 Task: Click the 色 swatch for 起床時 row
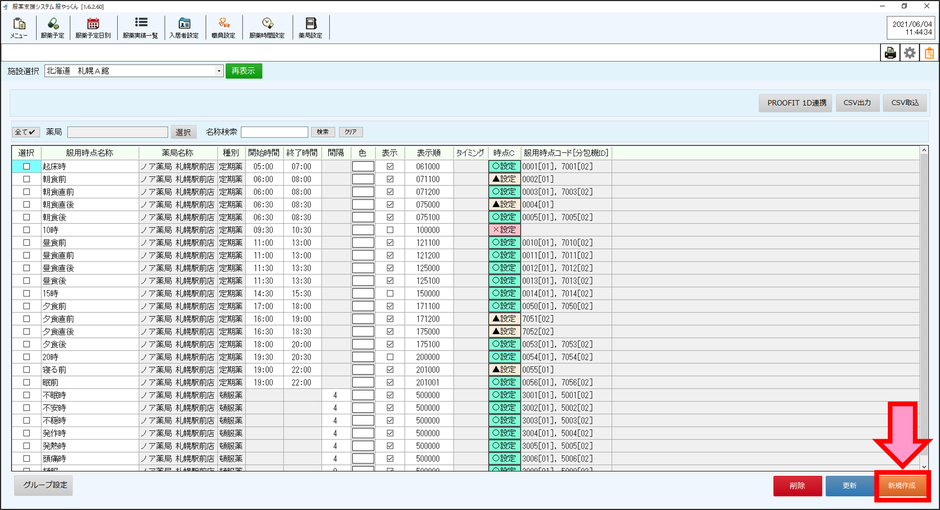(x=363, y=166)
